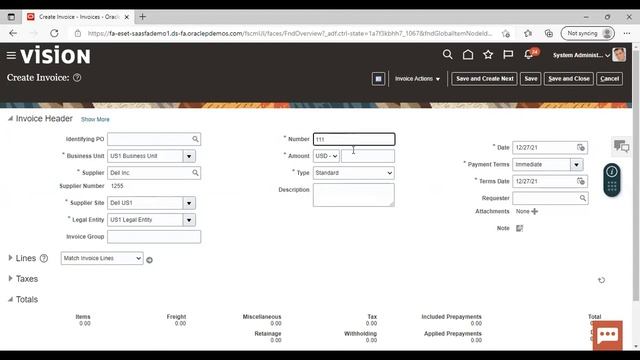Open Match Invoice Lines dropdown

tap(102, 258)
